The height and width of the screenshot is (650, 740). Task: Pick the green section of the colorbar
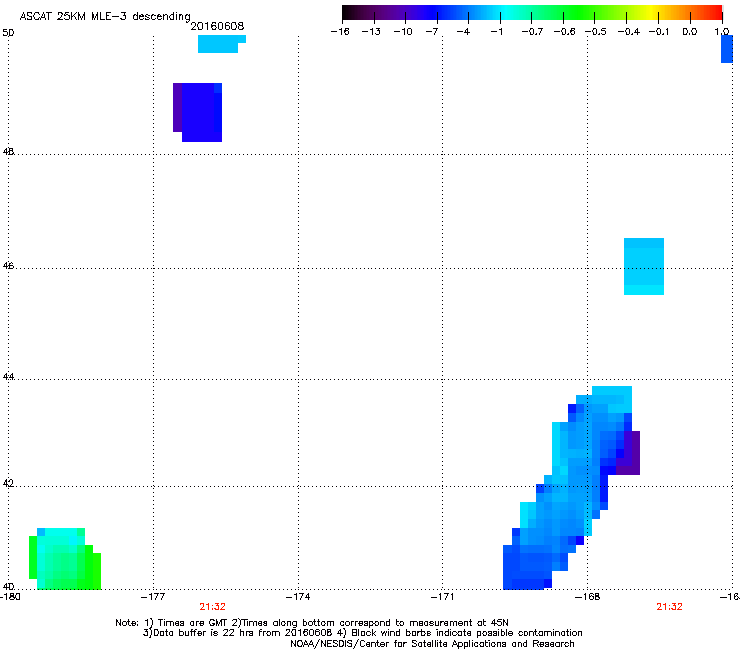tap(576, 13)
